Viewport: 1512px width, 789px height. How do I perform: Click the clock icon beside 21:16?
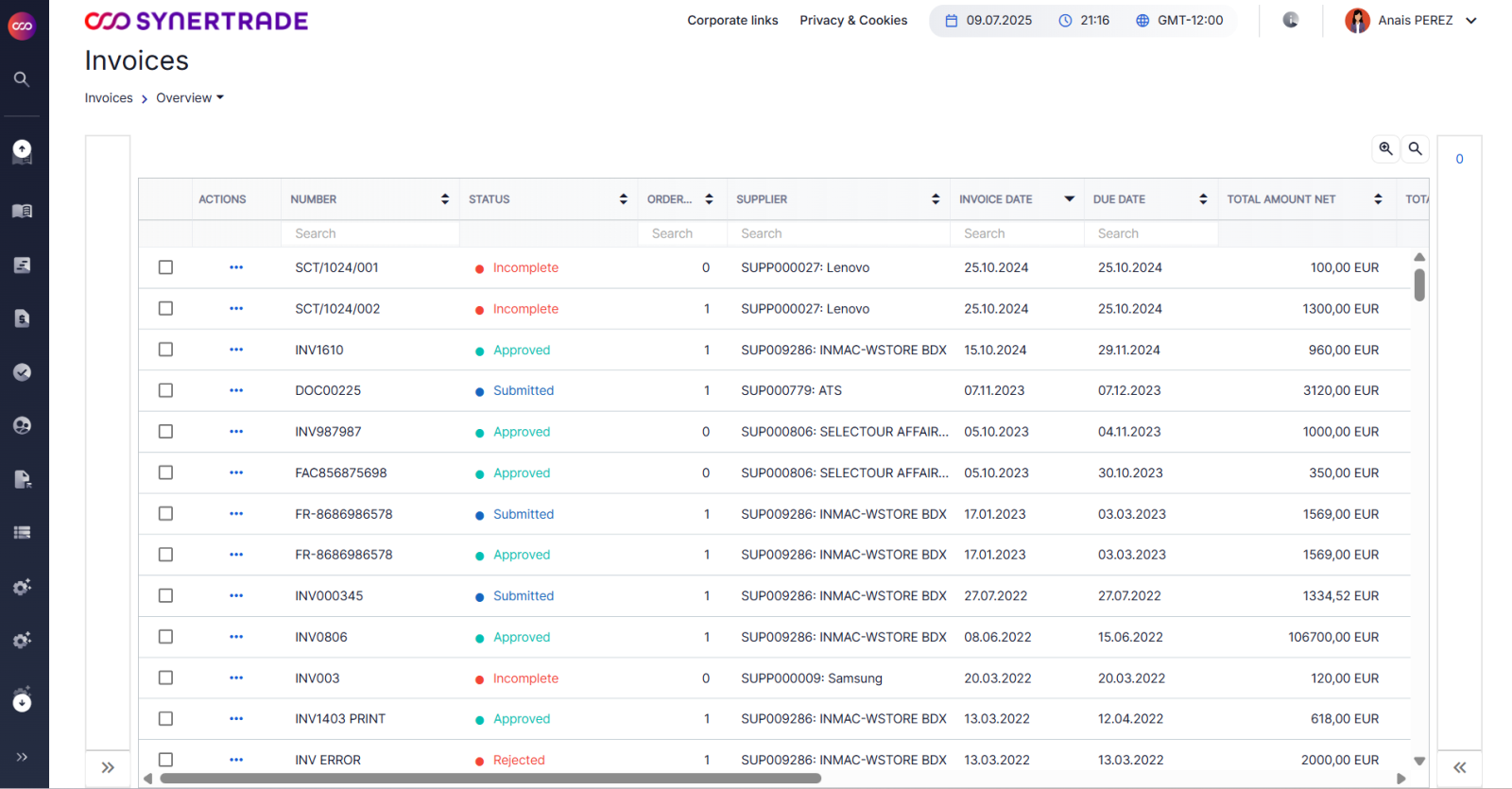pos(1065,20)
